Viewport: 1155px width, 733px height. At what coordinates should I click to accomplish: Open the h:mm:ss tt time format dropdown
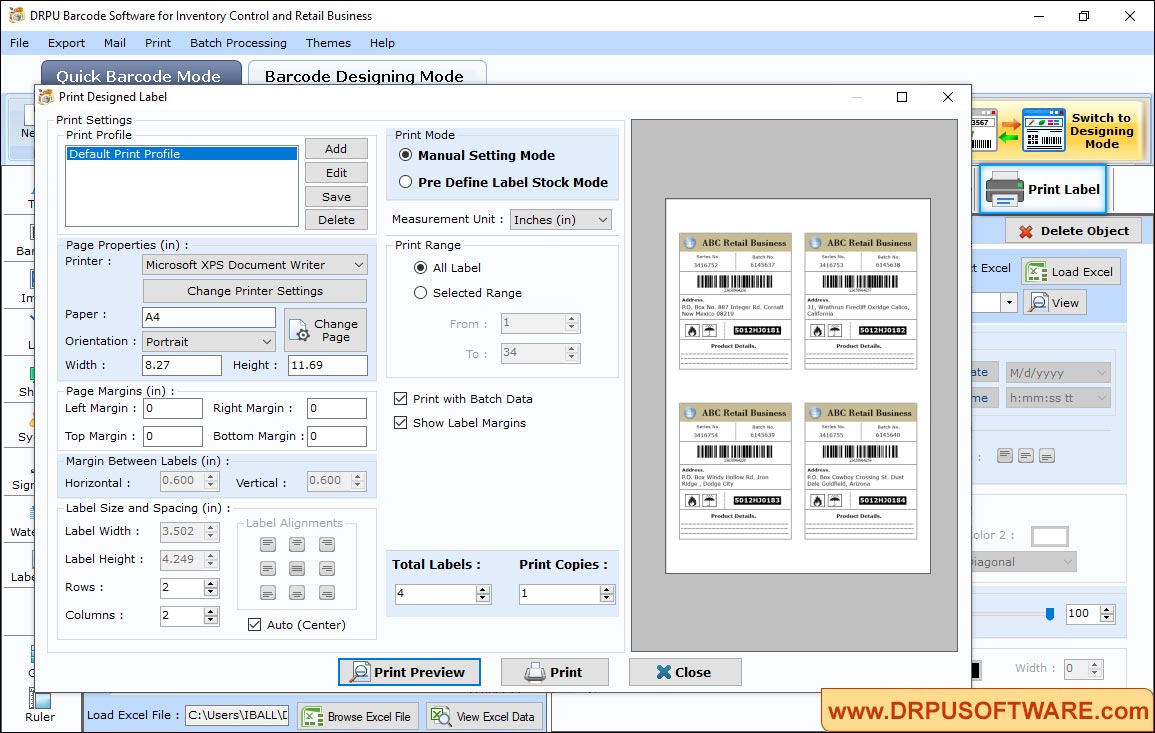coord(1058,398)
